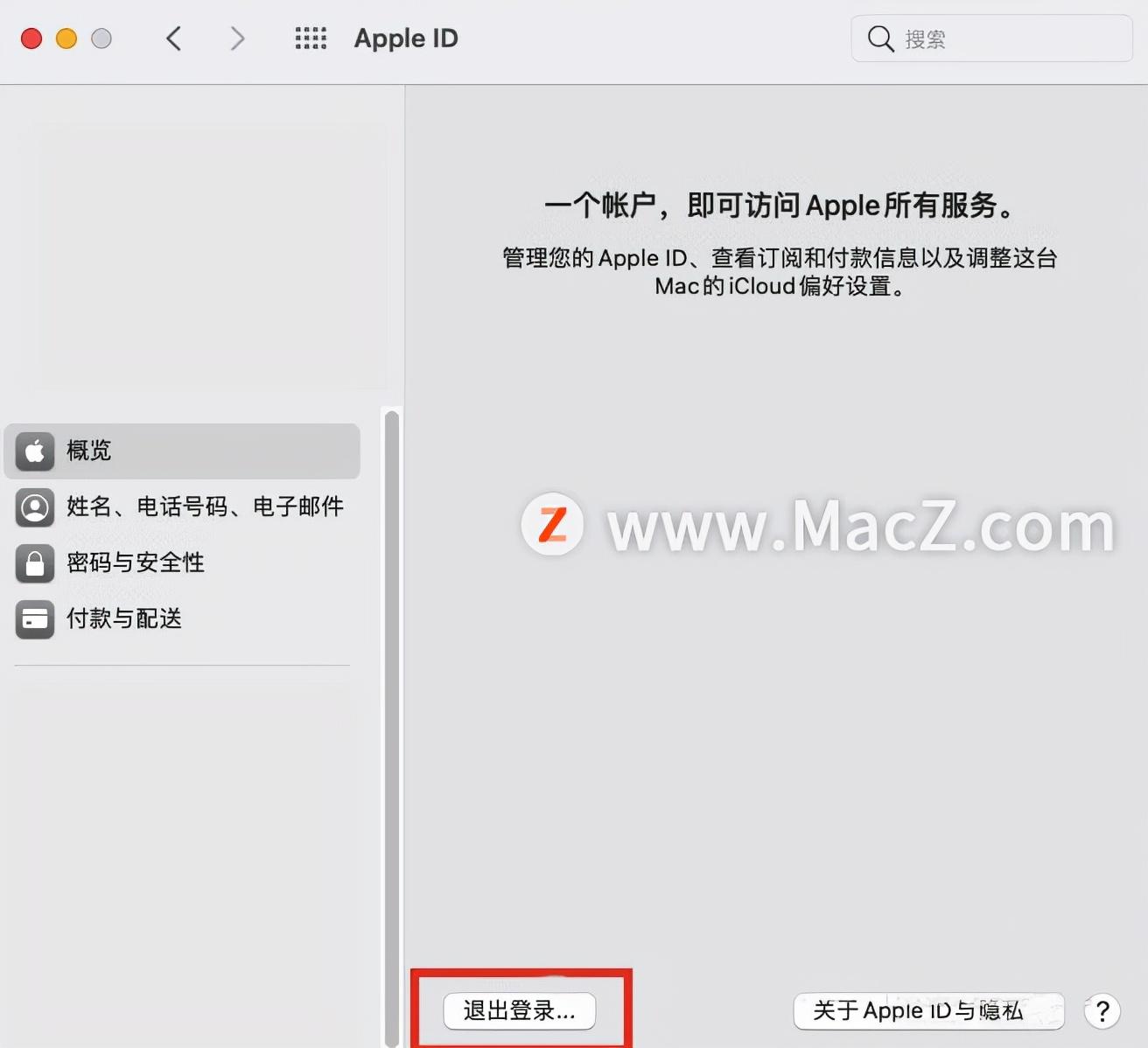The image size is (1148, 1048).
Task: Click the magnifying glass search icon
Action: 880,39
